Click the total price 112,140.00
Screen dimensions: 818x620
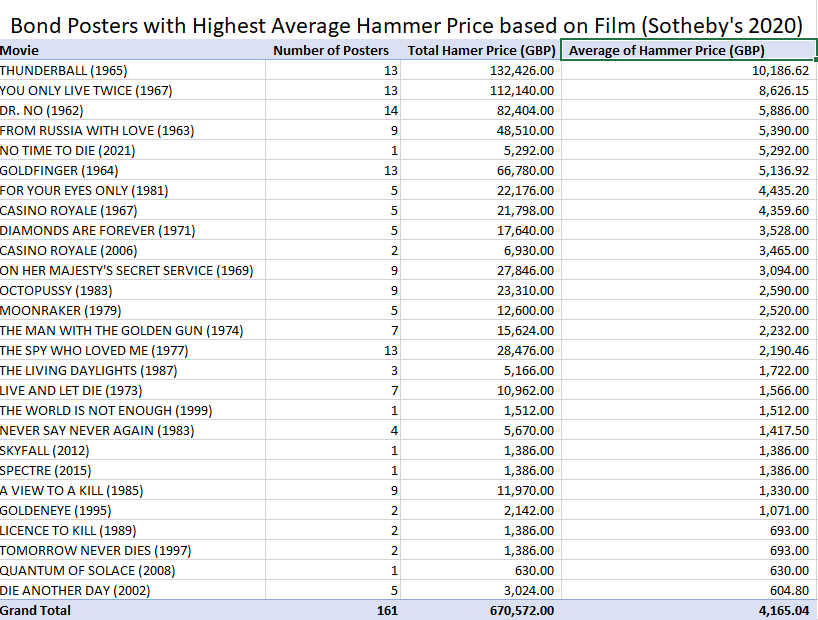522,90
